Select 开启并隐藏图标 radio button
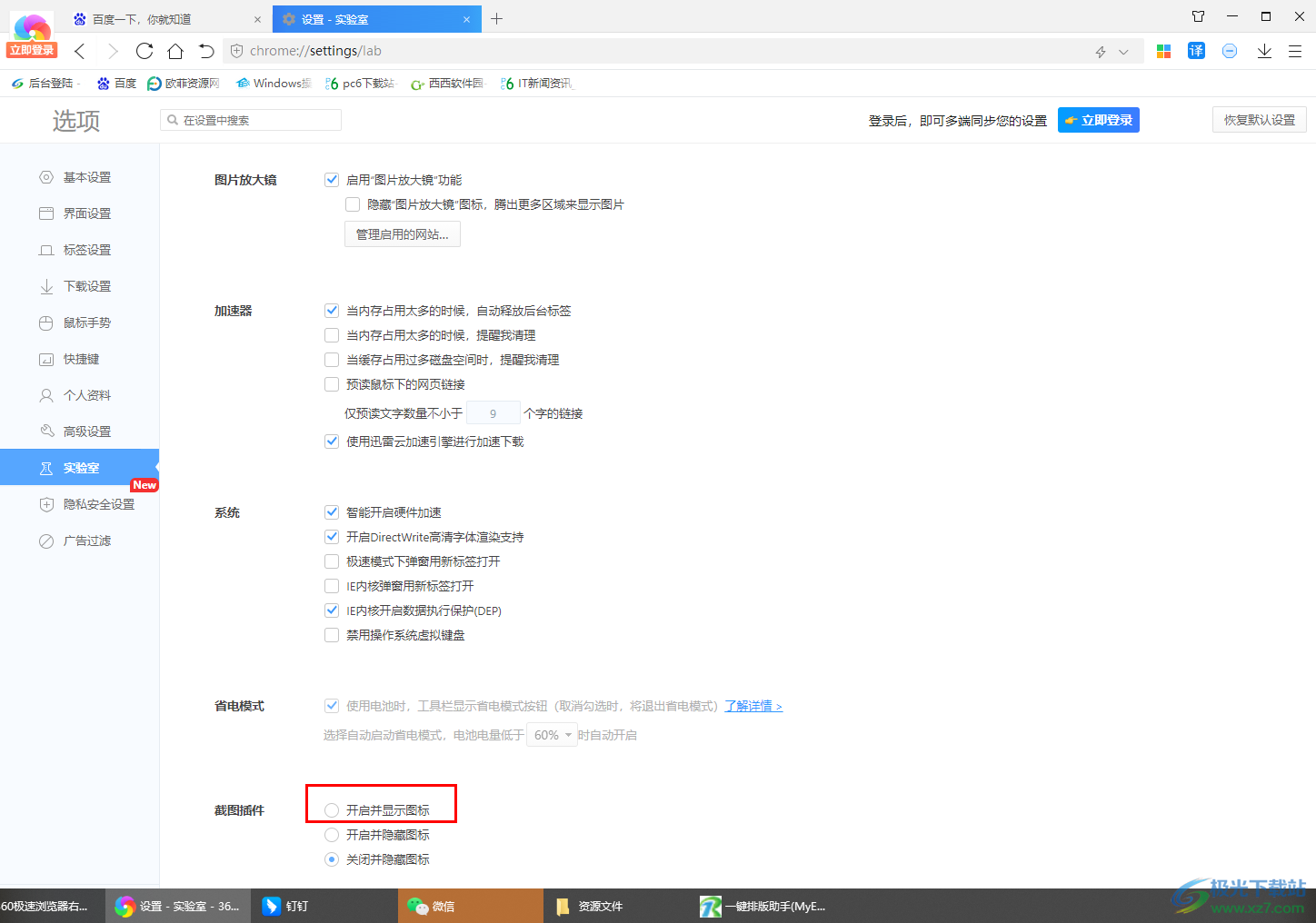This screenshot has height=923, width=1316. (332, 835)
